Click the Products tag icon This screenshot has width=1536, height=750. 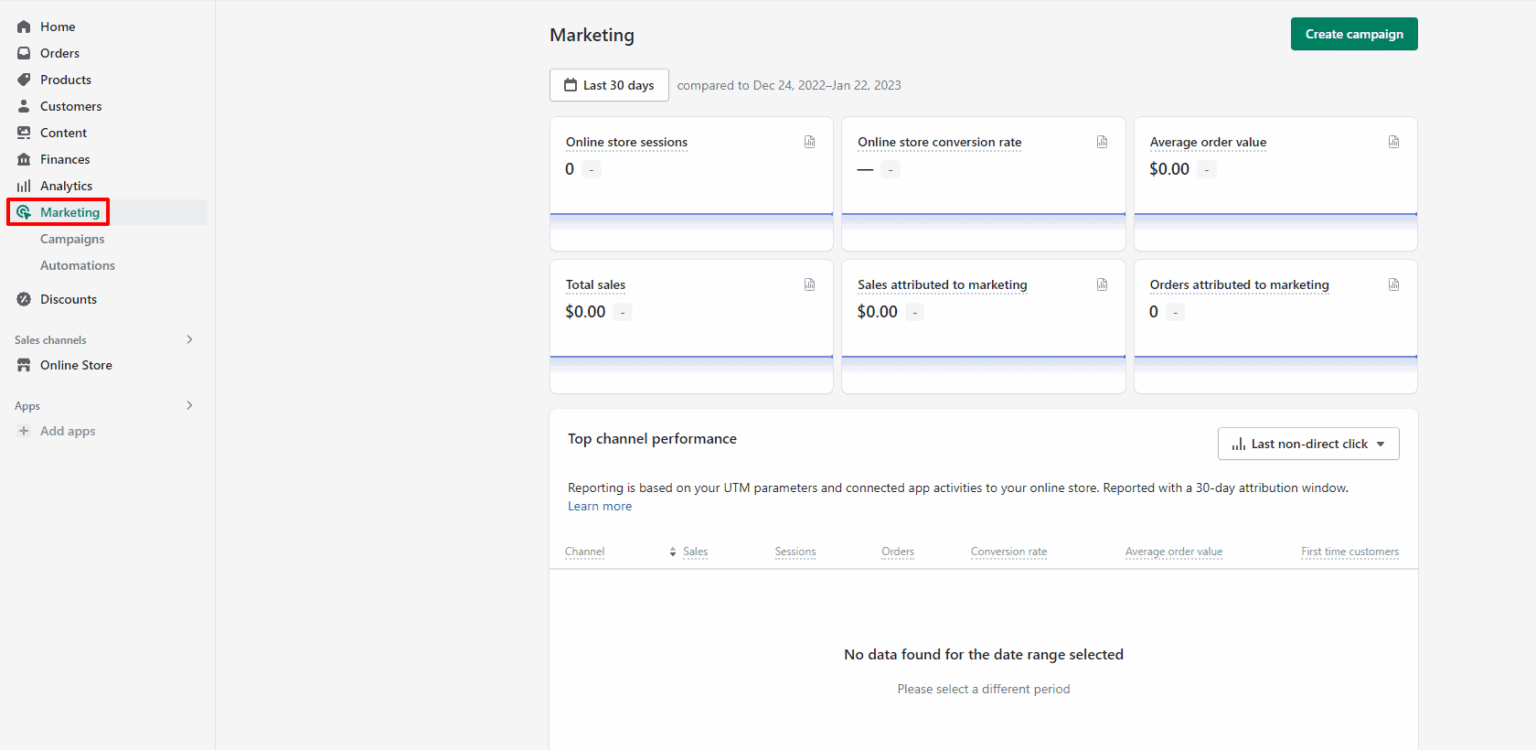23,79
